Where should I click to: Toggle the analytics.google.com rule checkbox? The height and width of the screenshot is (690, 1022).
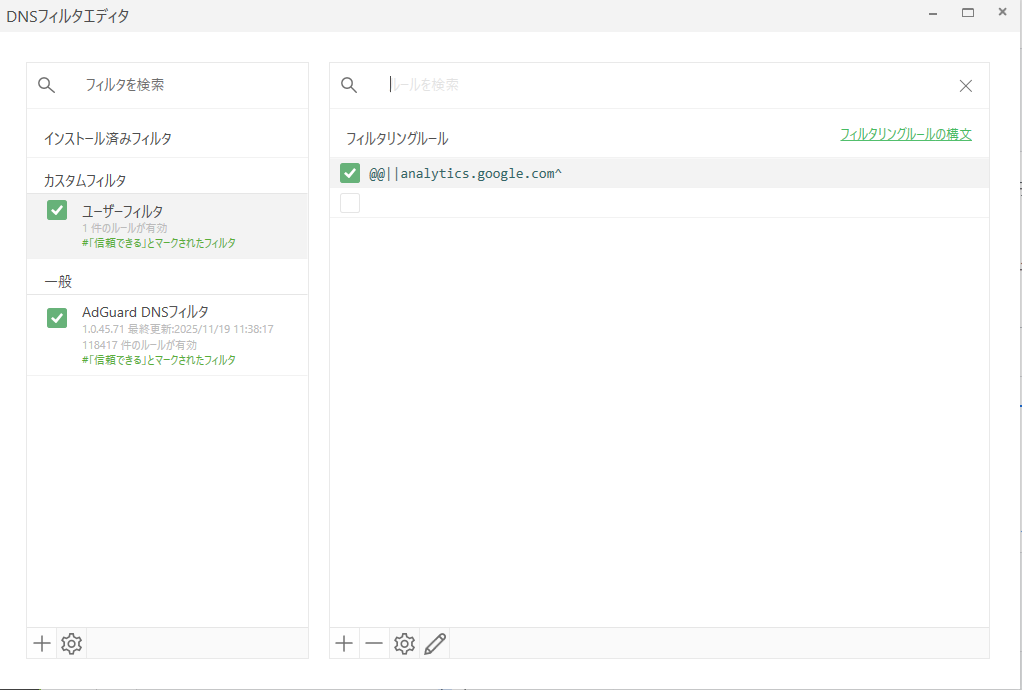point(350,173)
